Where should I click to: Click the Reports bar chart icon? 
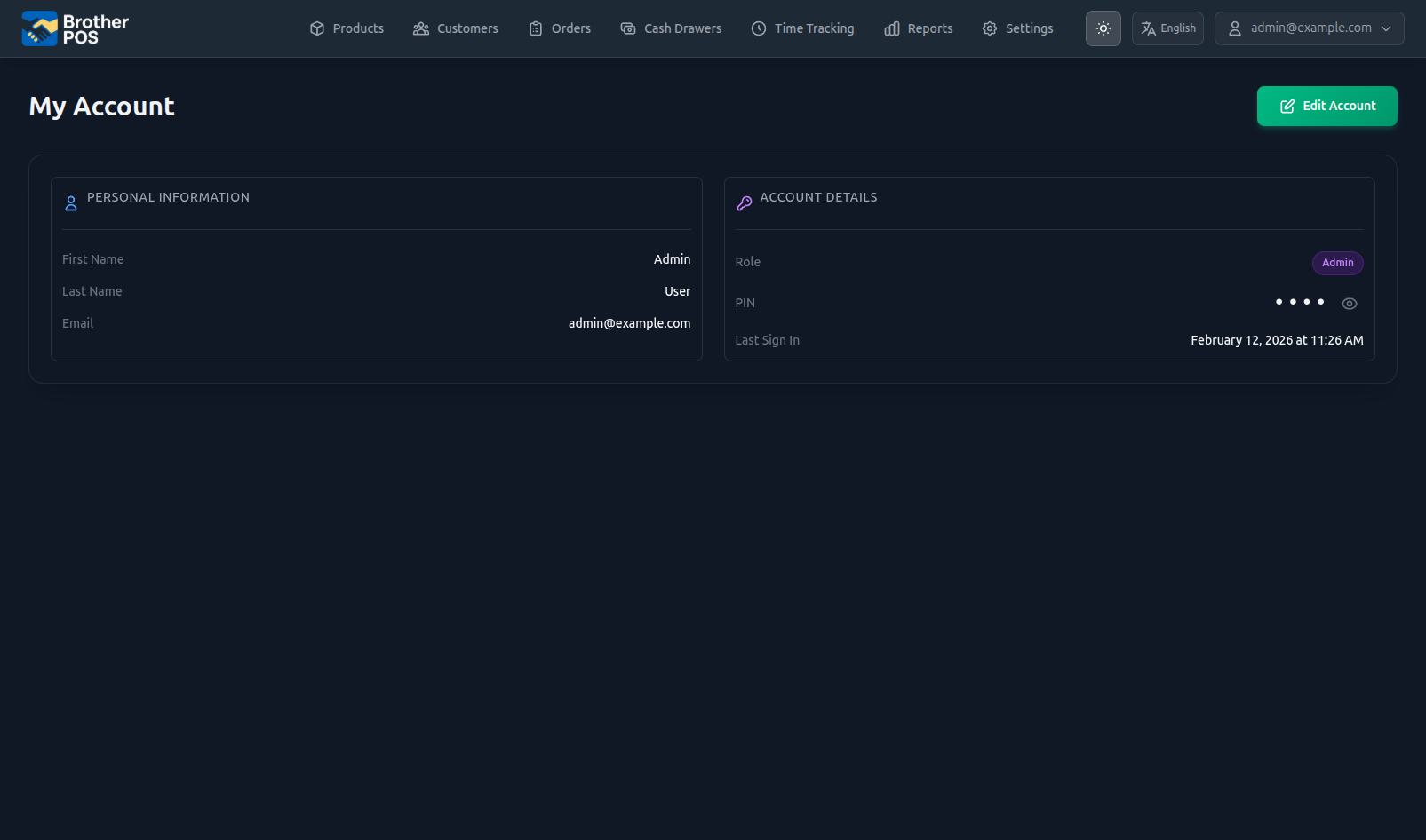[893, 28]
